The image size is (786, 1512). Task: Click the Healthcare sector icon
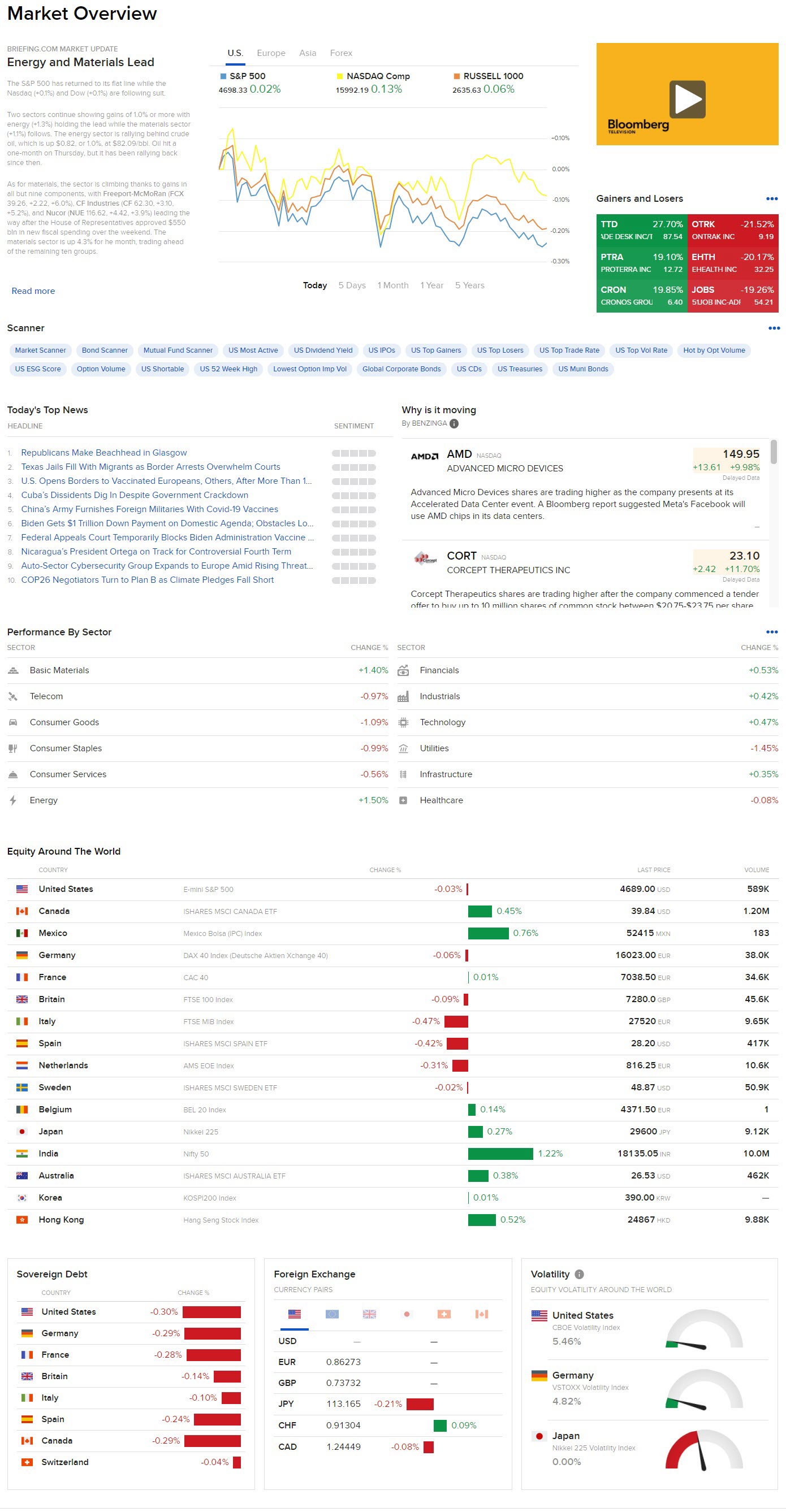[403, 800]
